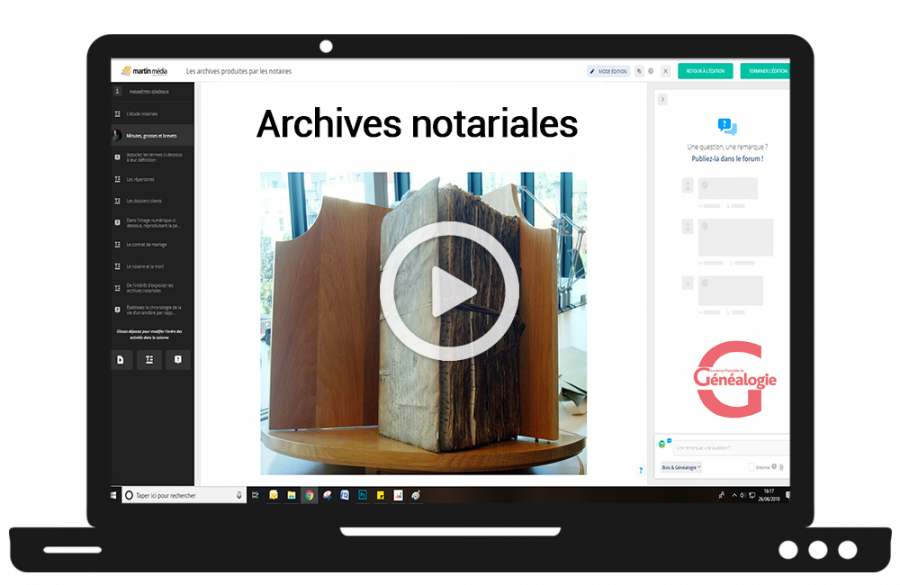Click the round info icon in header
The height and width of the screenshot is (585, 900).
(651, 71)
